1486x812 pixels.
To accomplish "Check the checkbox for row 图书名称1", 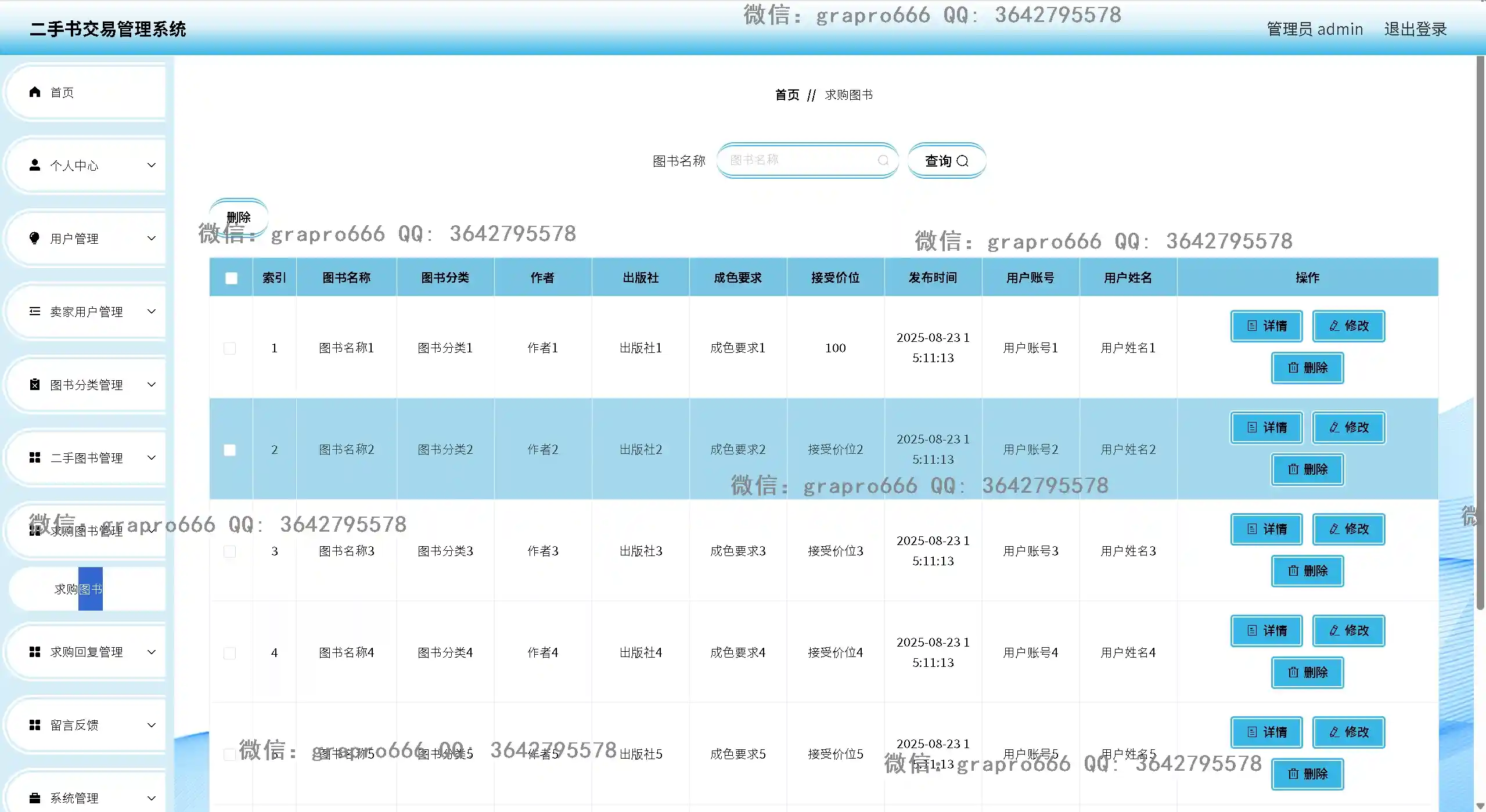I will coord(230,348).
